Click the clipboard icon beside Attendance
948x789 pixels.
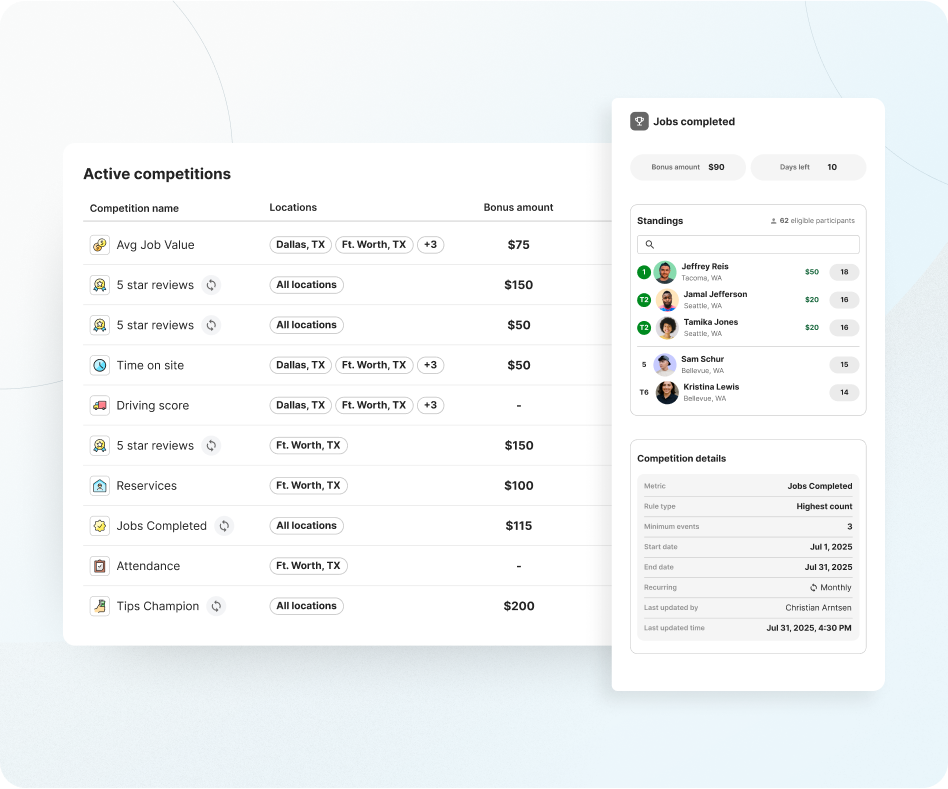pyautogui.click(x=100, y=566)
